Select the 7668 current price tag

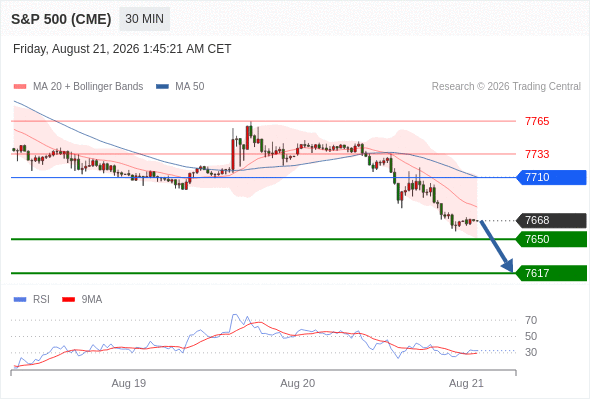tap(551, 221)
